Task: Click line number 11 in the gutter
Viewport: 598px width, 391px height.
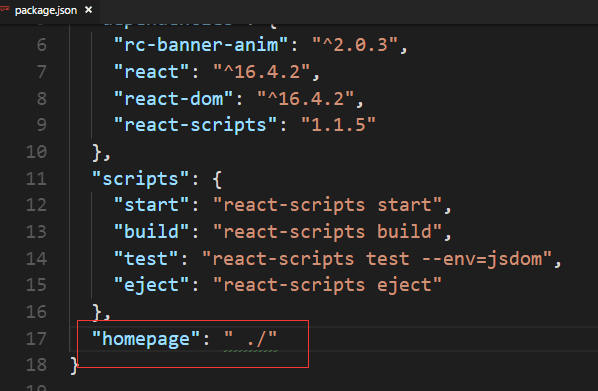Action: pos(36,179)
